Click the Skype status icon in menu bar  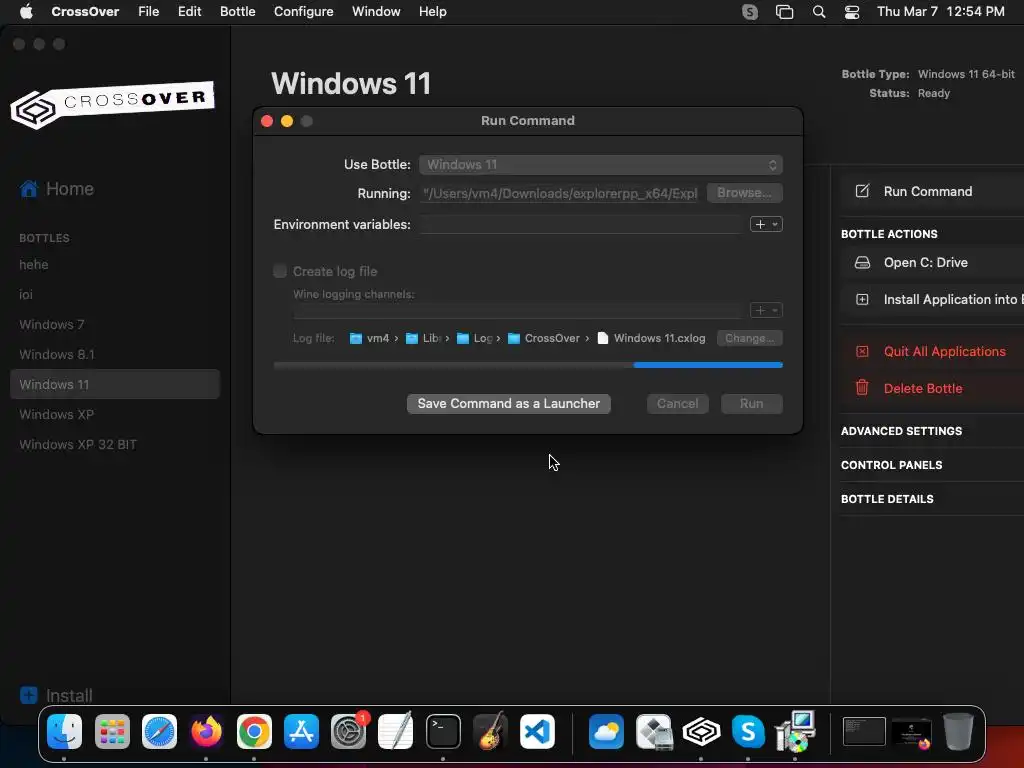click(750, 12)
